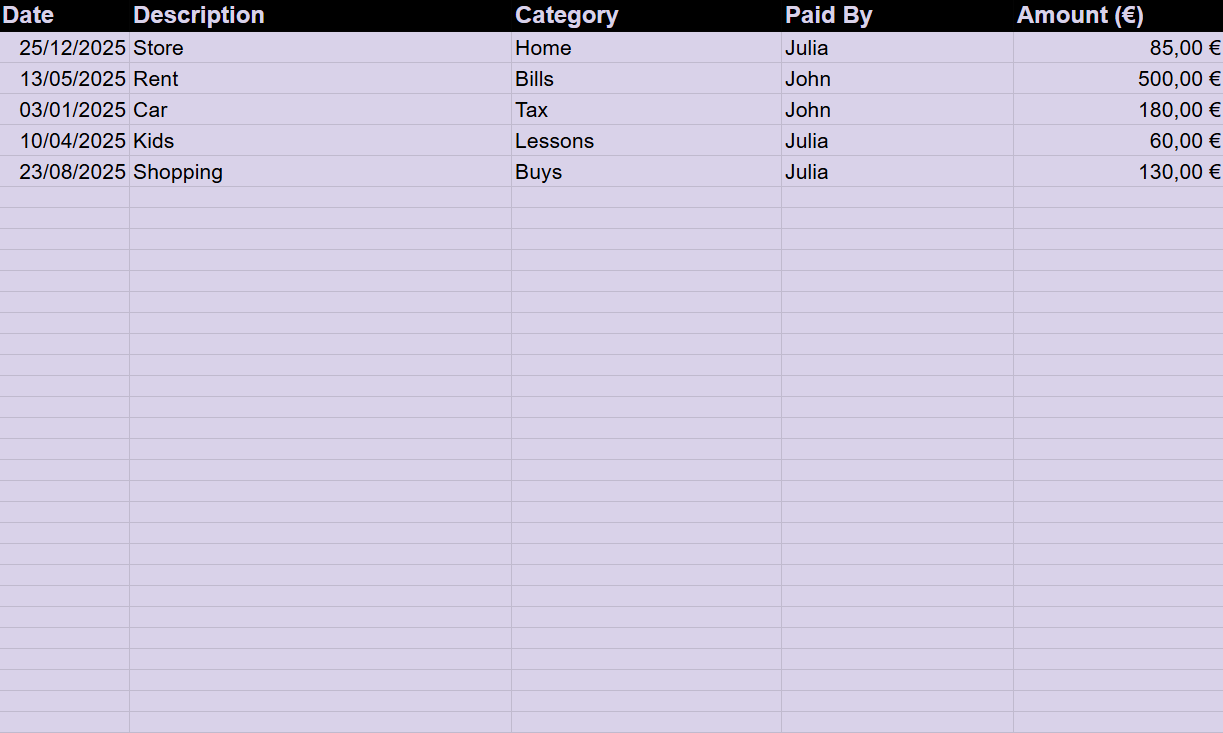Select the Buys category cell

pos(539,172)
